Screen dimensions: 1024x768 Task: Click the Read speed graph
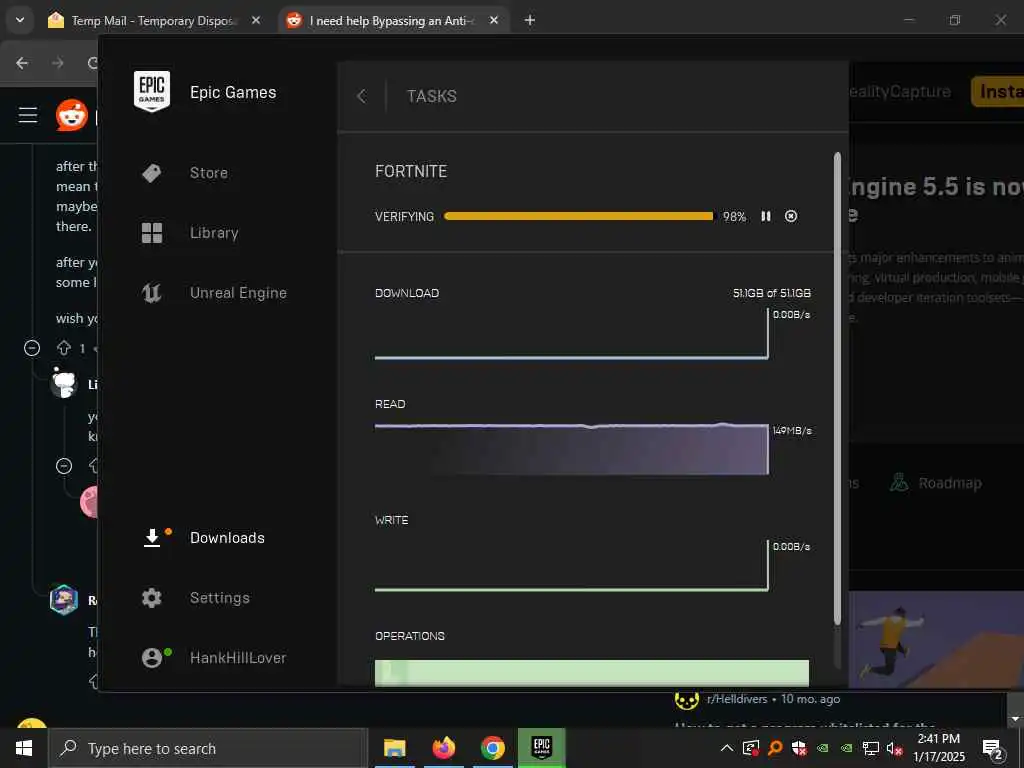[571, 449]
